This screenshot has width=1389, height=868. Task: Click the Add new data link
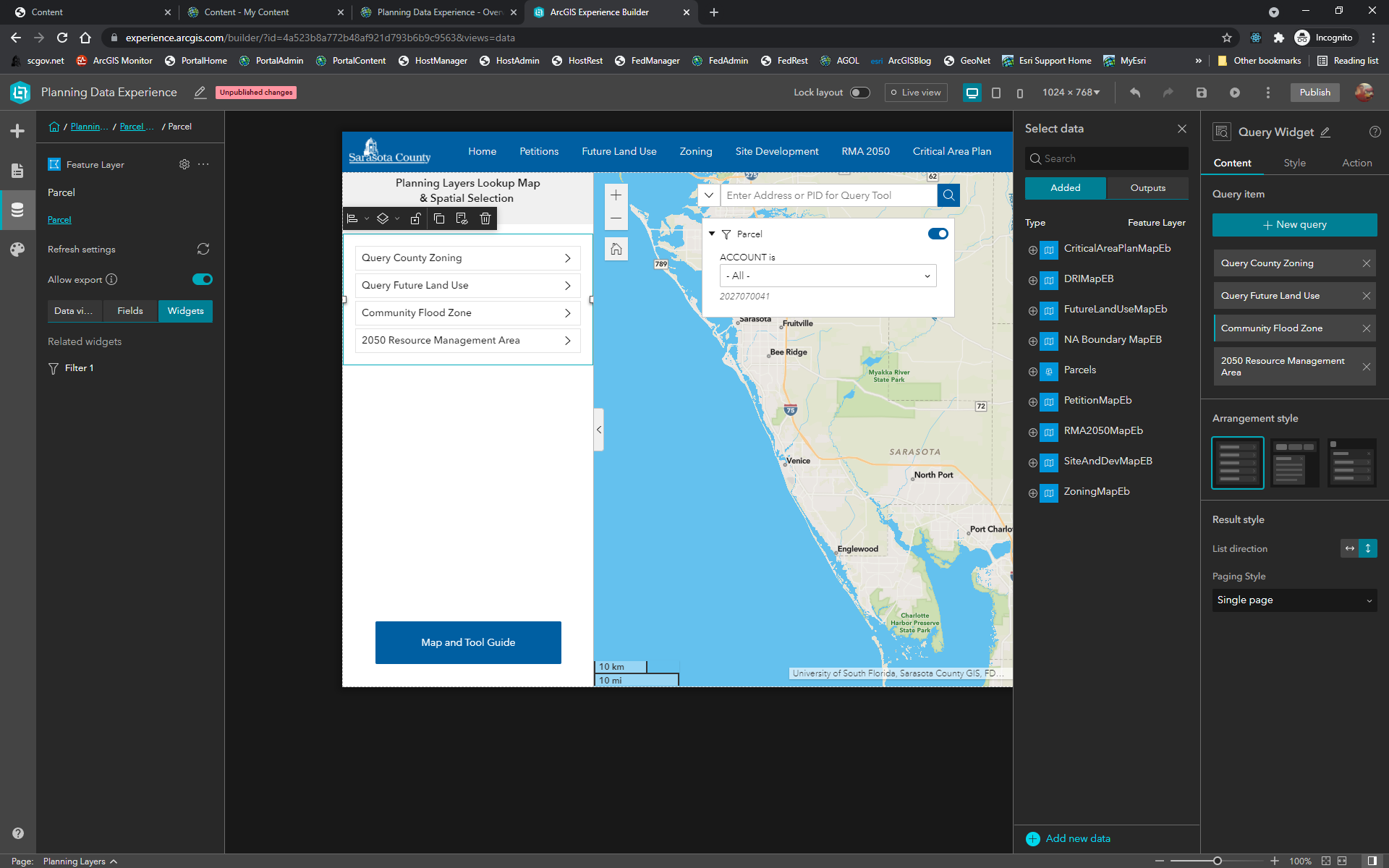(1077, 838)
